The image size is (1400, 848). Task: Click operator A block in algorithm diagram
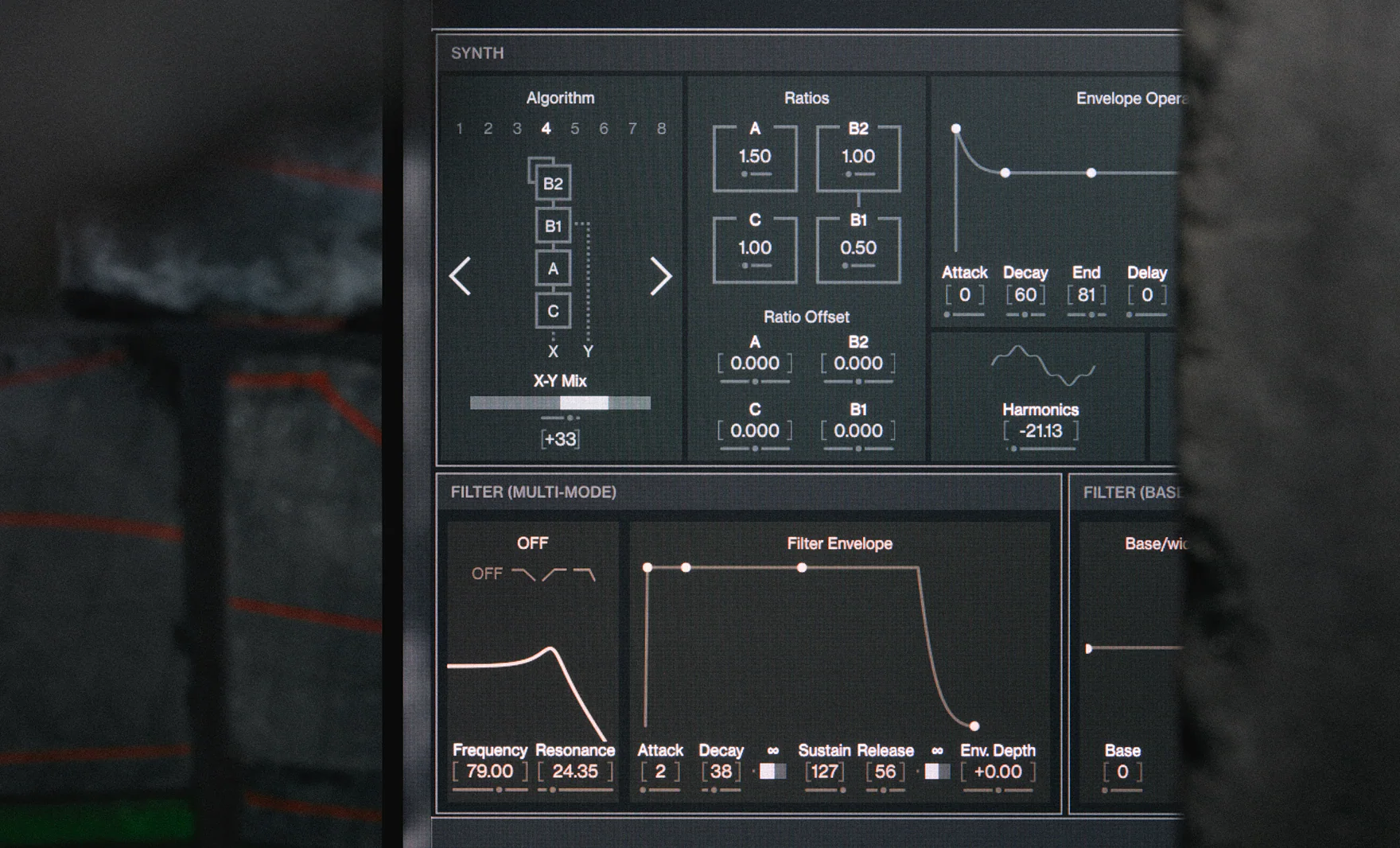click(553, 269)
